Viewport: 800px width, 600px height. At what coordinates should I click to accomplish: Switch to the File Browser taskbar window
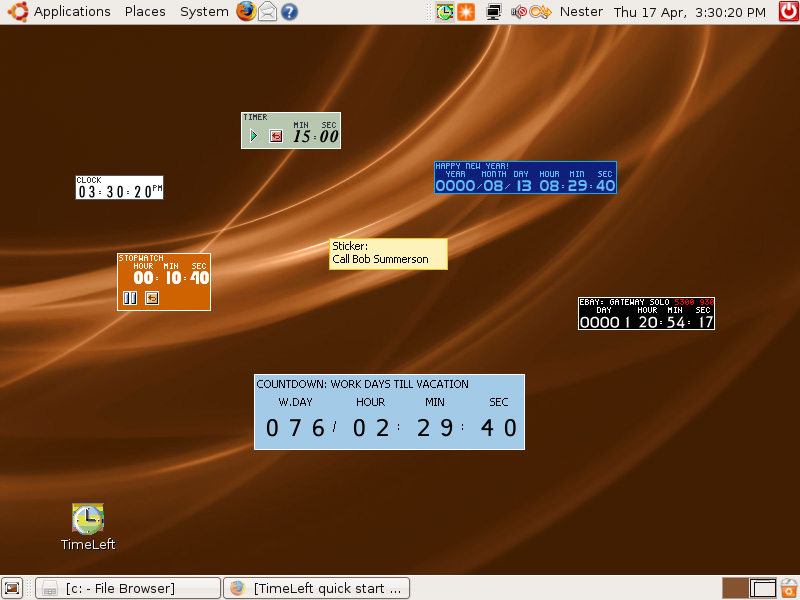128,588
